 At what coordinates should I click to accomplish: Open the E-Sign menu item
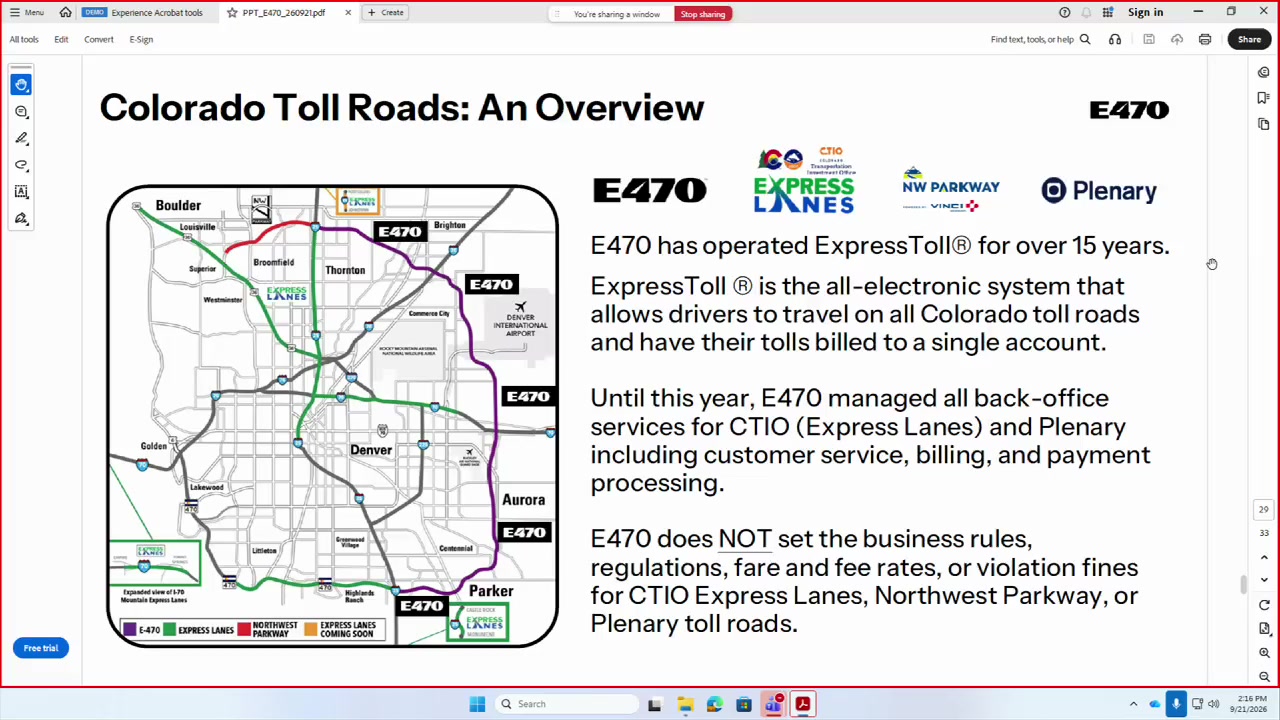point(141,39)
